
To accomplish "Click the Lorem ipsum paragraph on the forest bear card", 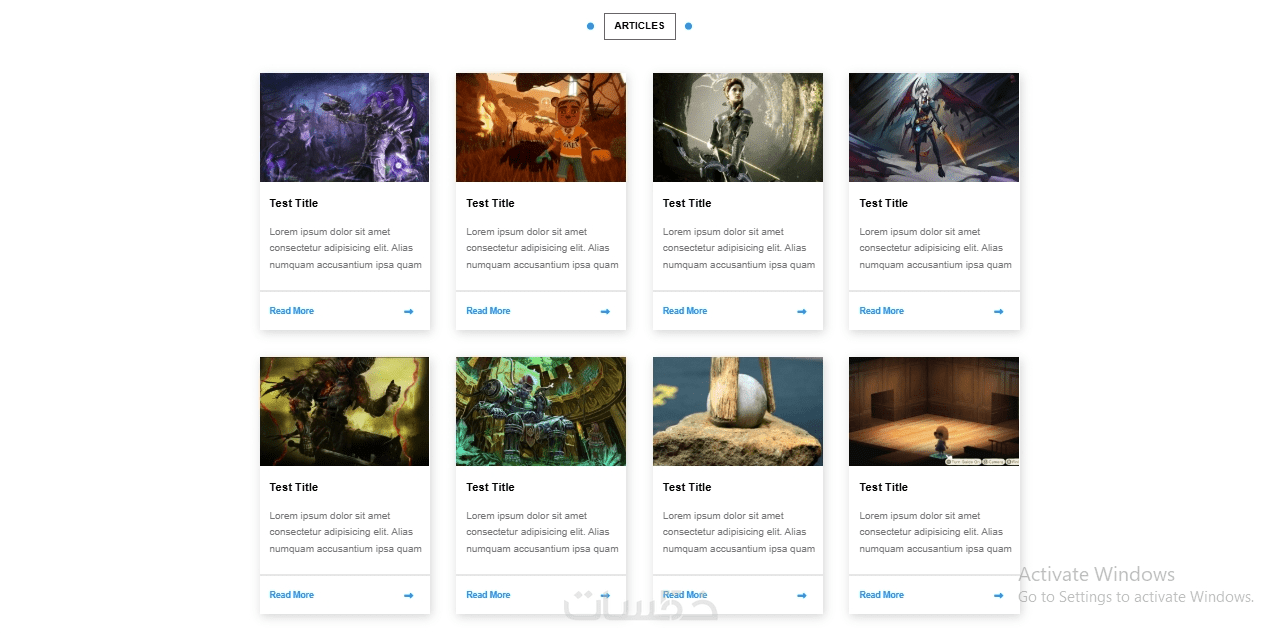I will 542,248.
